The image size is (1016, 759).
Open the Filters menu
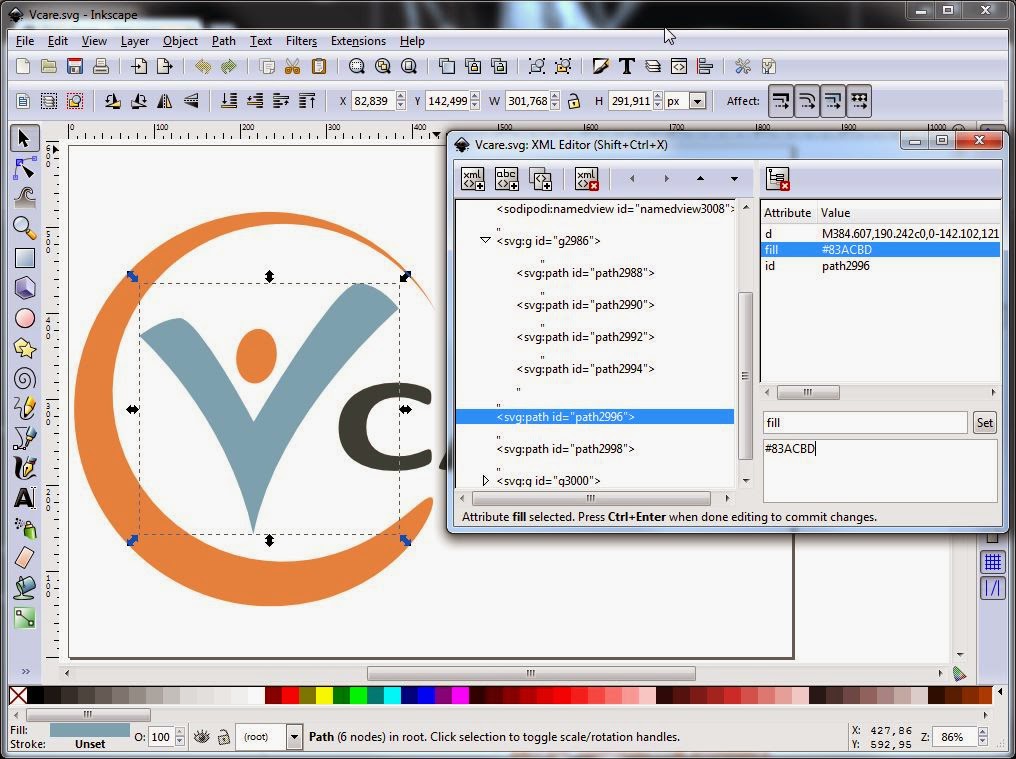click(301, 41)
